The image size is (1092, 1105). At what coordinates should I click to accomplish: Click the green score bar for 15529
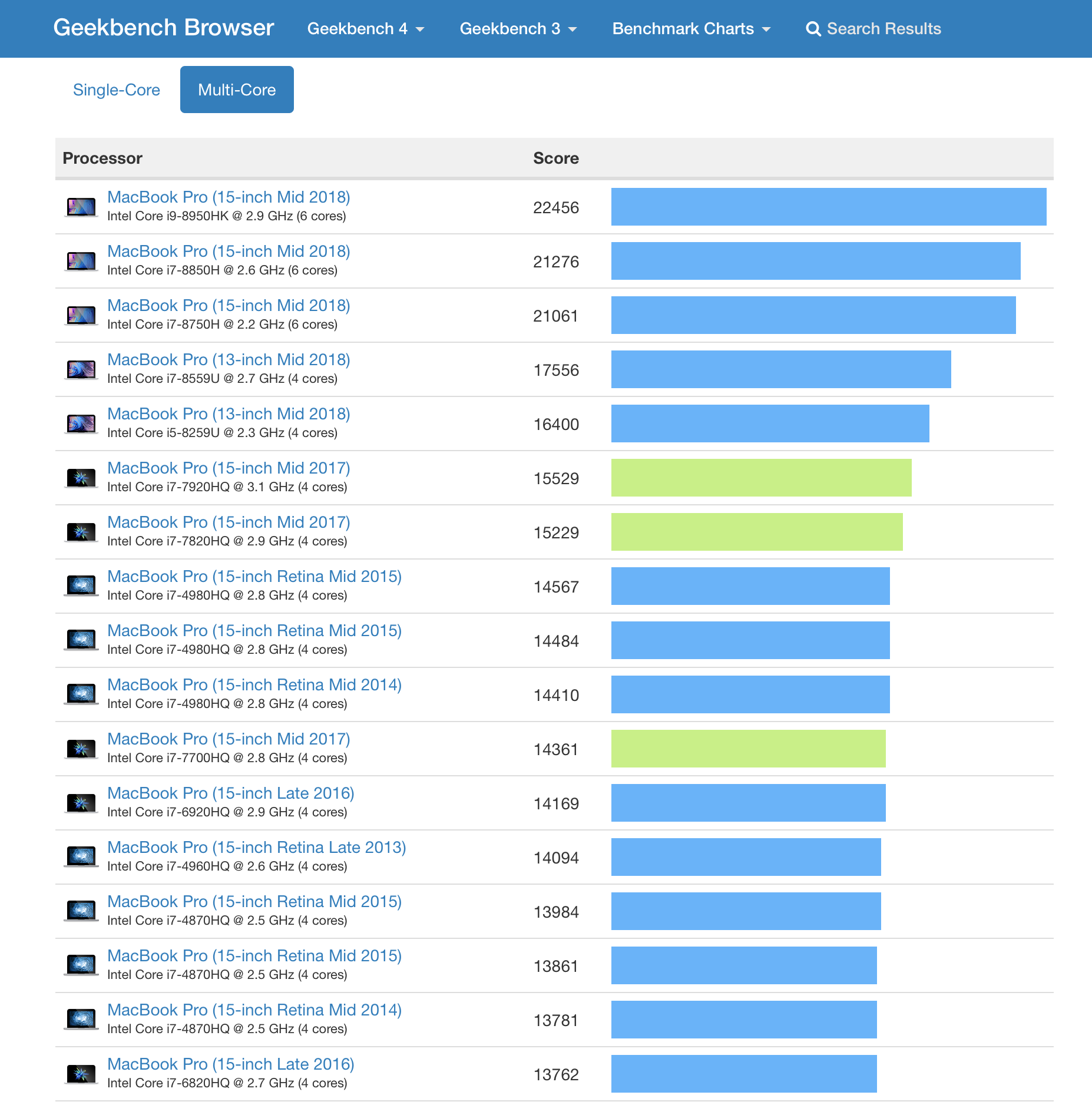pos(762,478)
